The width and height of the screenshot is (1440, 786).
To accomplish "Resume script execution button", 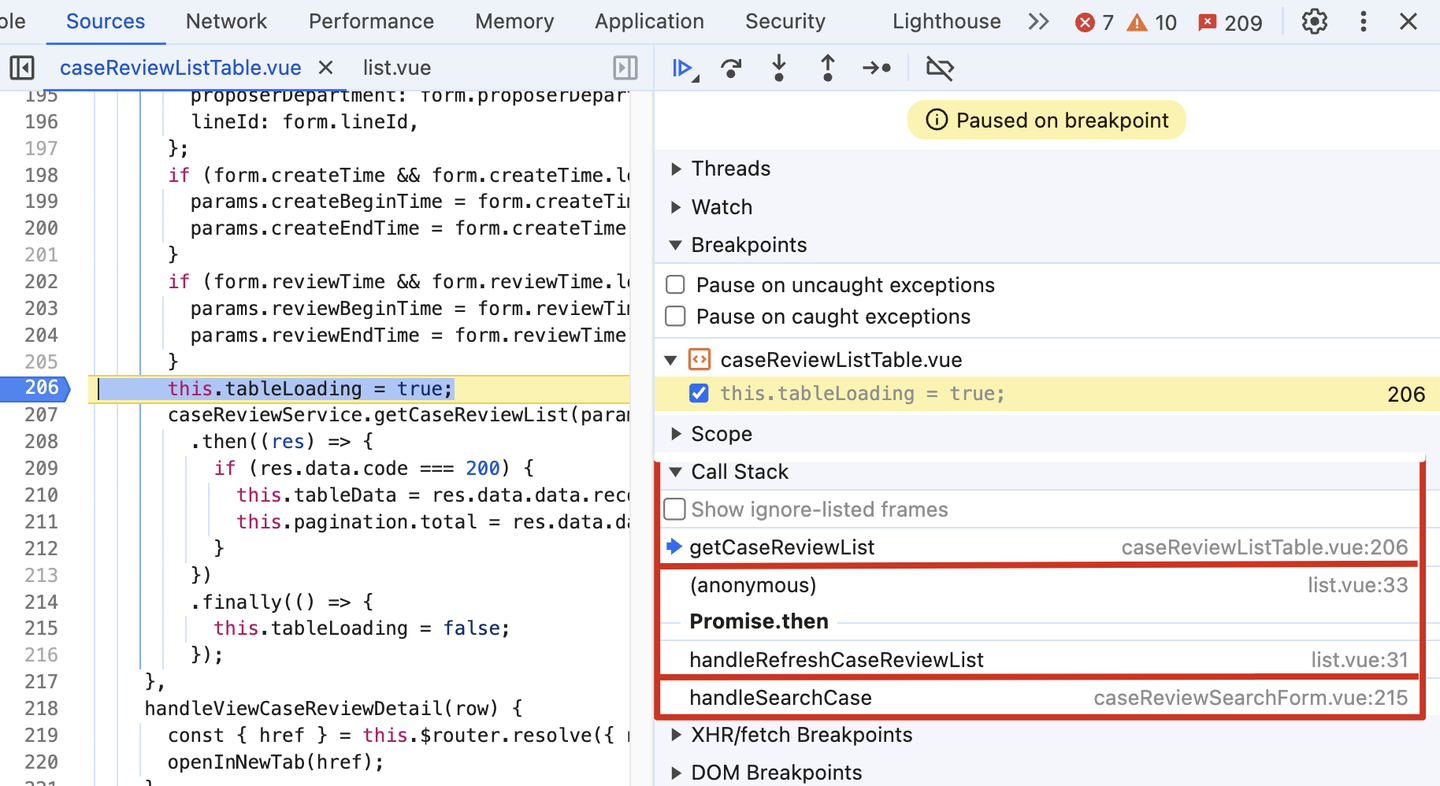I will 683,68.
